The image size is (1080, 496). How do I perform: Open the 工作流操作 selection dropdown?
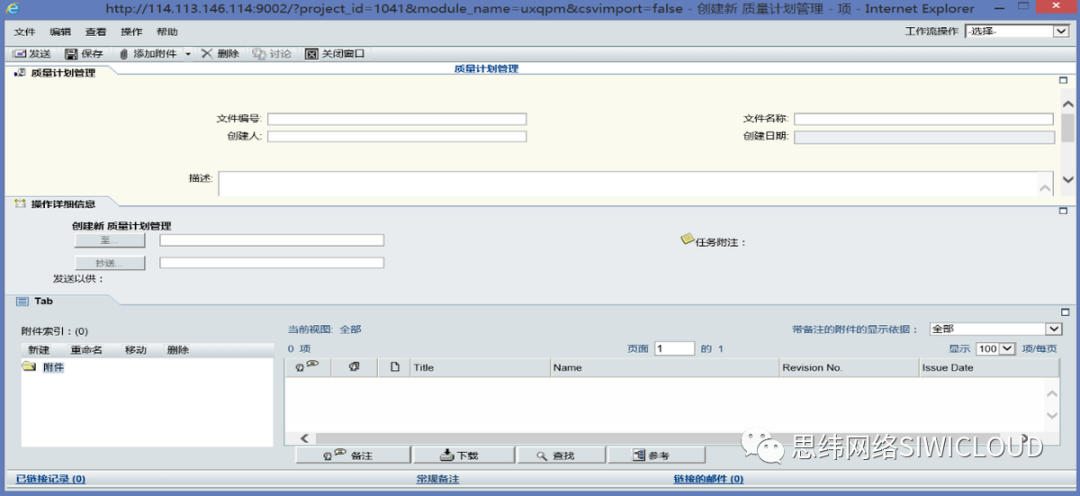click(x=1017, y=32)
